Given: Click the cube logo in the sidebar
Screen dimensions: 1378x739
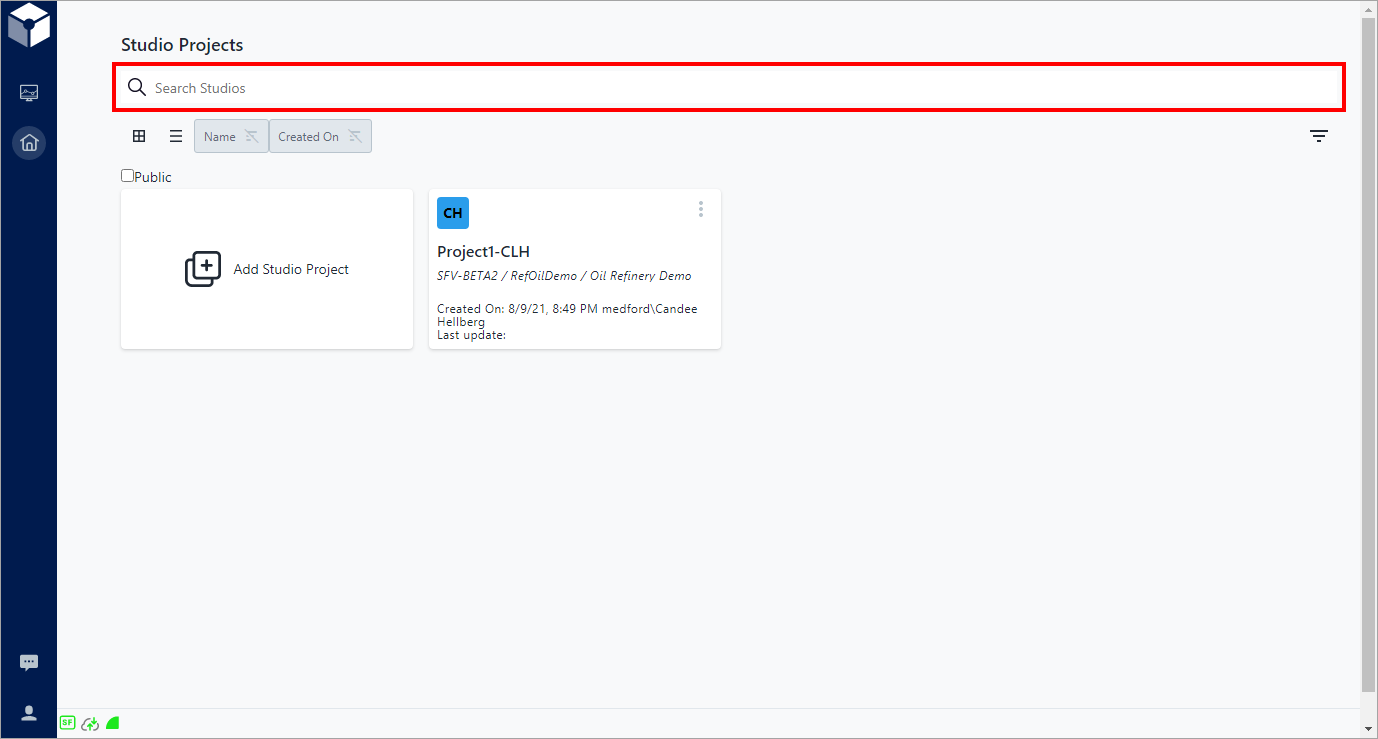Looking at the screenshot, I should [x=28, y=25].
